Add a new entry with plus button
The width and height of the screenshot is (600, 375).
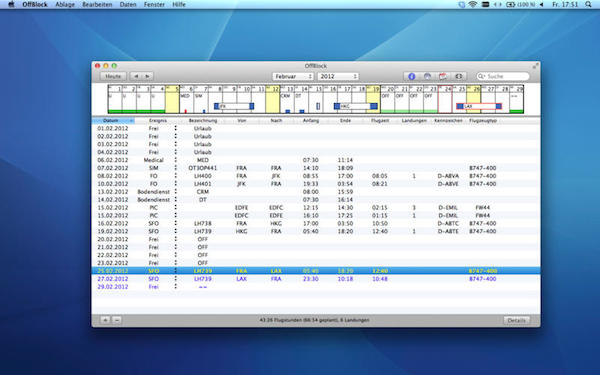pos(105,320)
